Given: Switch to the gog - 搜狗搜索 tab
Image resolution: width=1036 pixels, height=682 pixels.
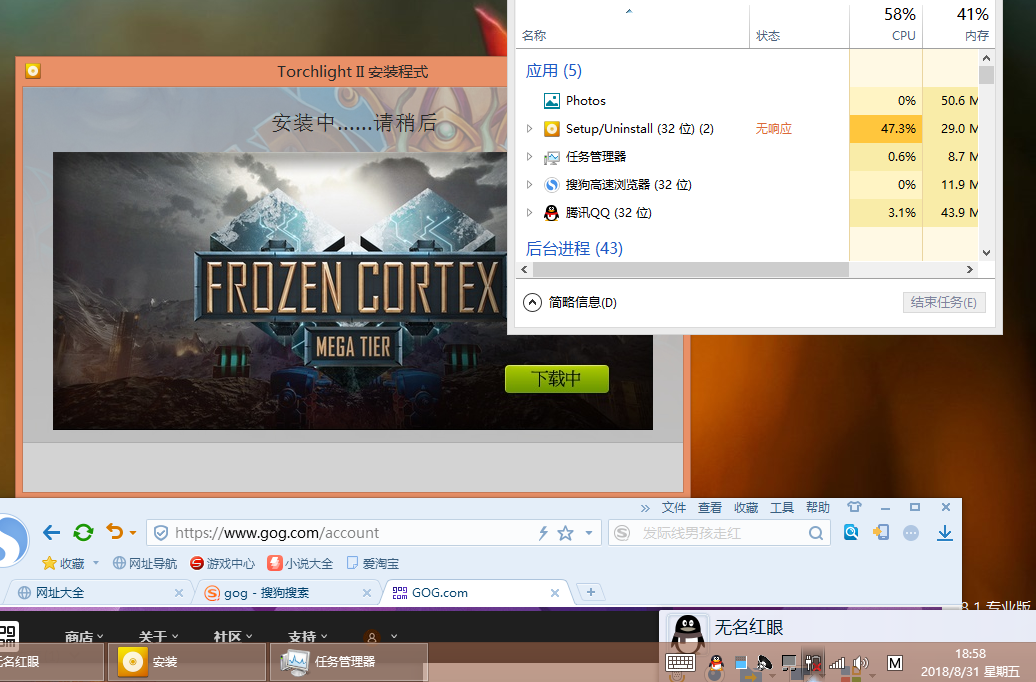Looking at the screenshot, I should (287, 593).
